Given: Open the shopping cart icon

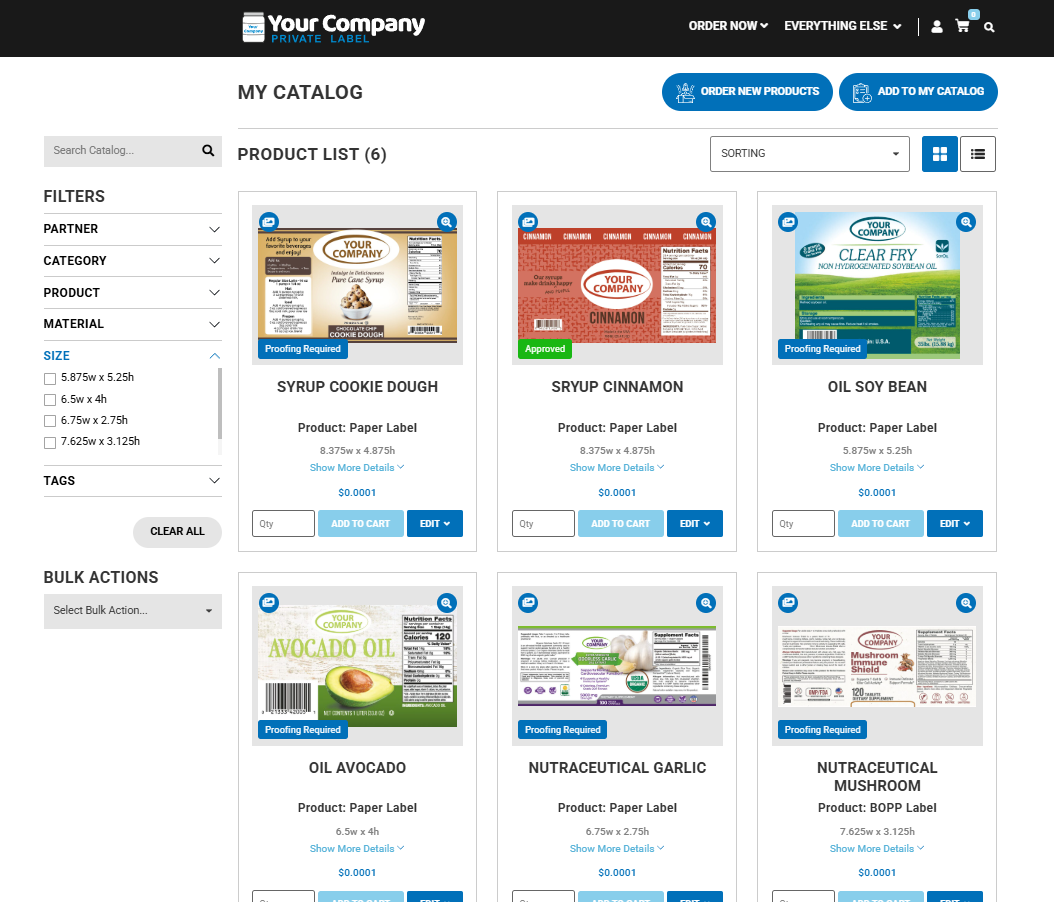Looking at the screenshot, I should (x=962, y=27).
